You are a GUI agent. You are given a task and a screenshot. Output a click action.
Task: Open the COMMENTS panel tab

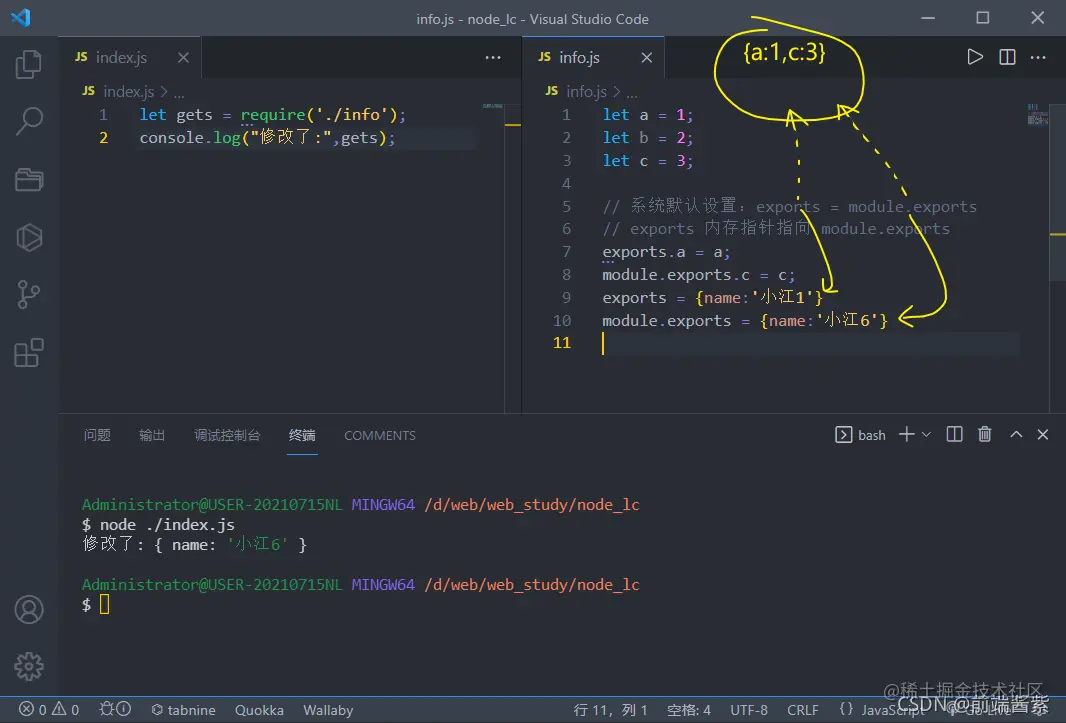(379, 435)
